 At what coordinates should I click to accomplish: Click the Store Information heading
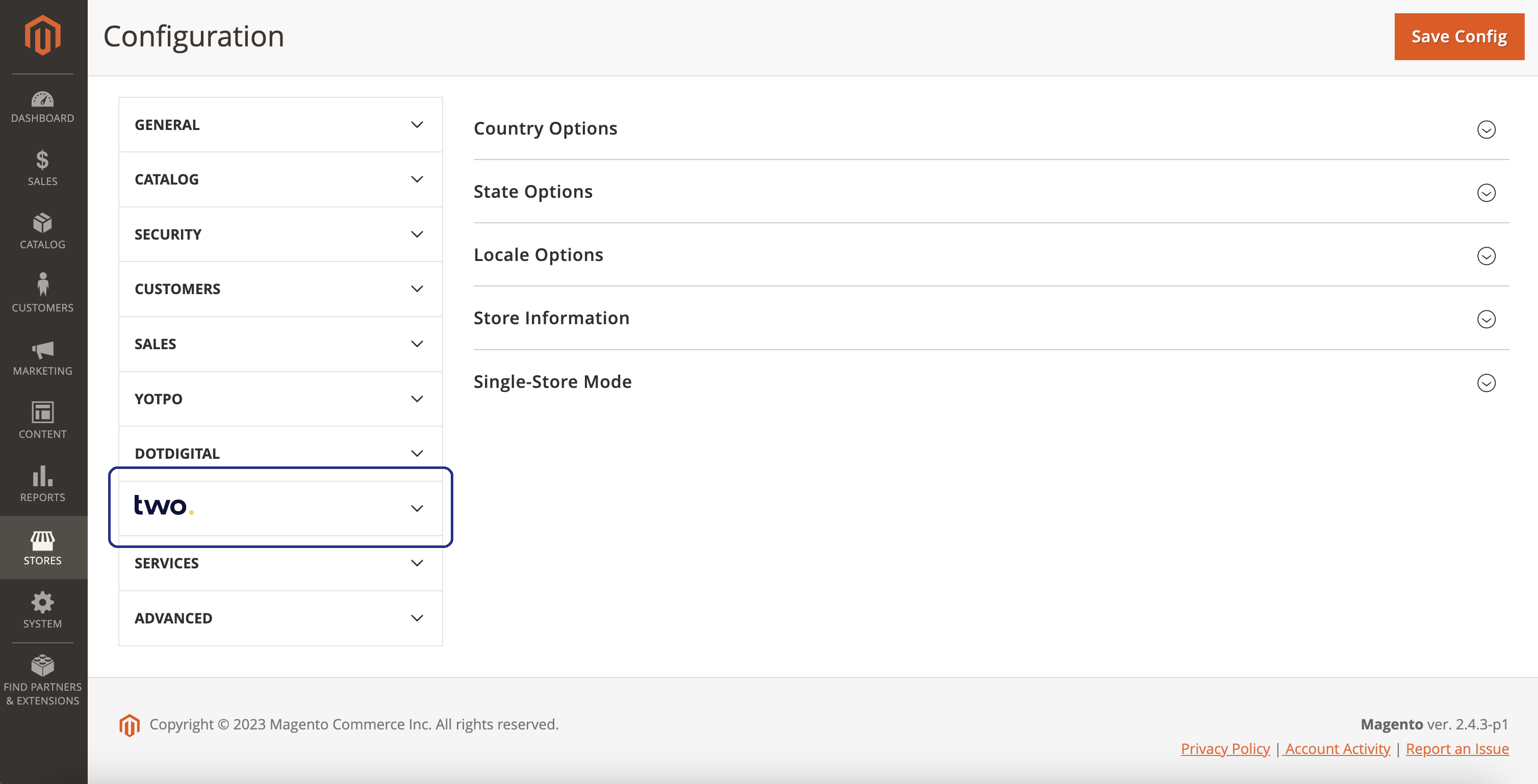(551, 318)
